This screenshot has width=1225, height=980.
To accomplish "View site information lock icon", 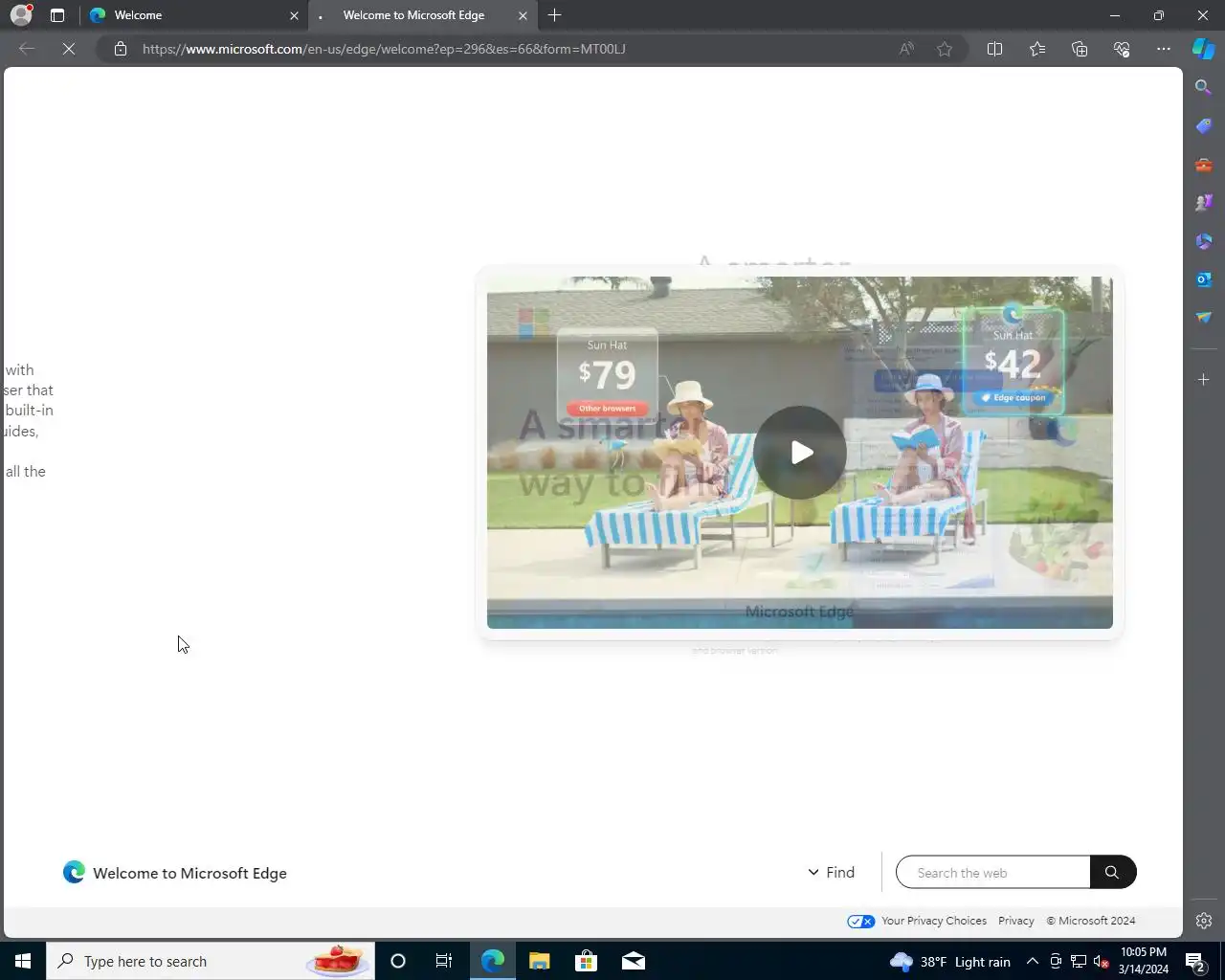I will 121,49.
